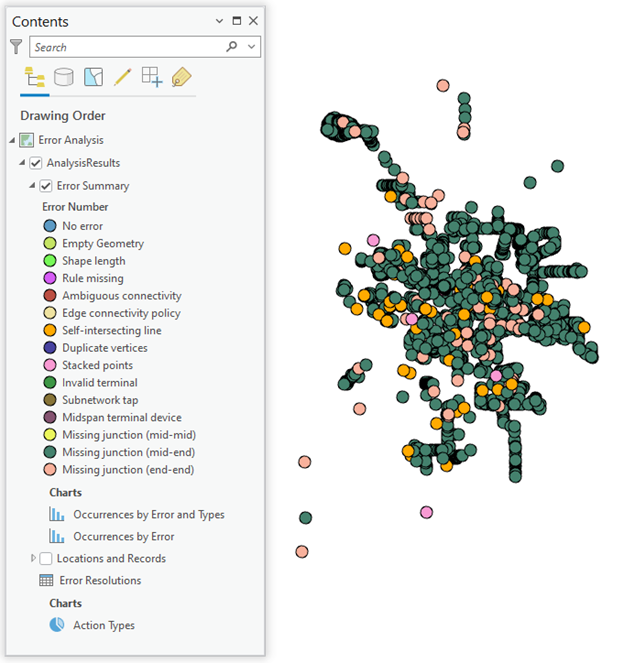Open Occurrences by Error bar chart icon
This screenshot has height=663, width=624.
click(x=57, y=536)
